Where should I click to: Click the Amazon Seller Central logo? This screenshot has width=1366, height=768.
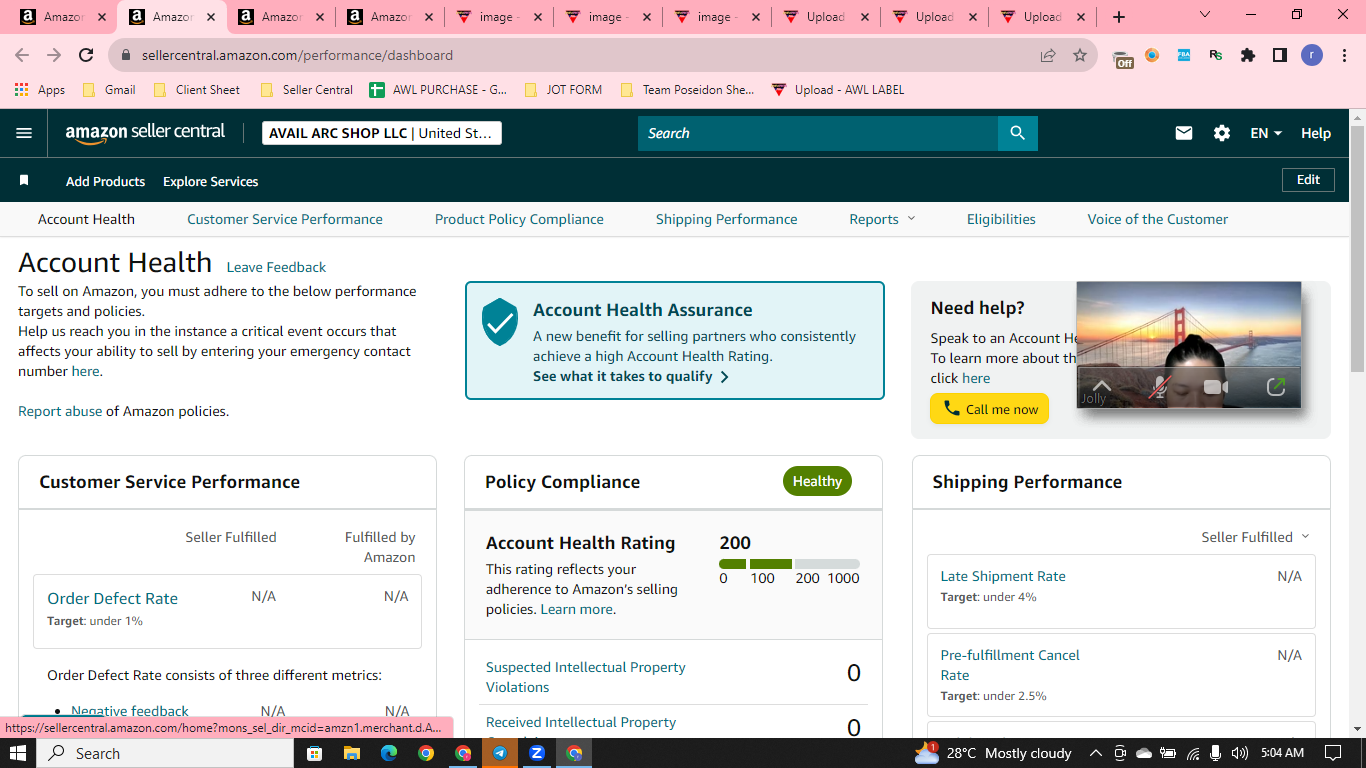[x=145, y=133]
